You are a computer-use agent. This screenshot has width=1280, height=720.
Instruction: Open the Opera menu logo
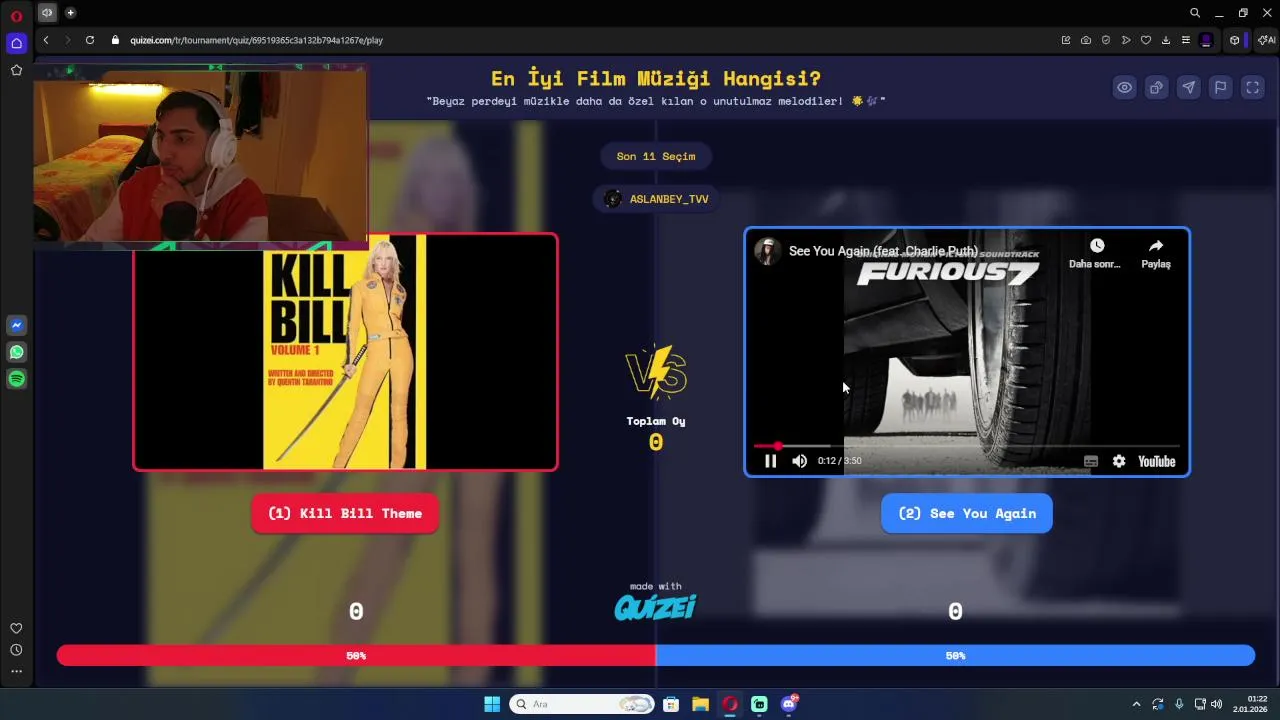click(16, 14)
